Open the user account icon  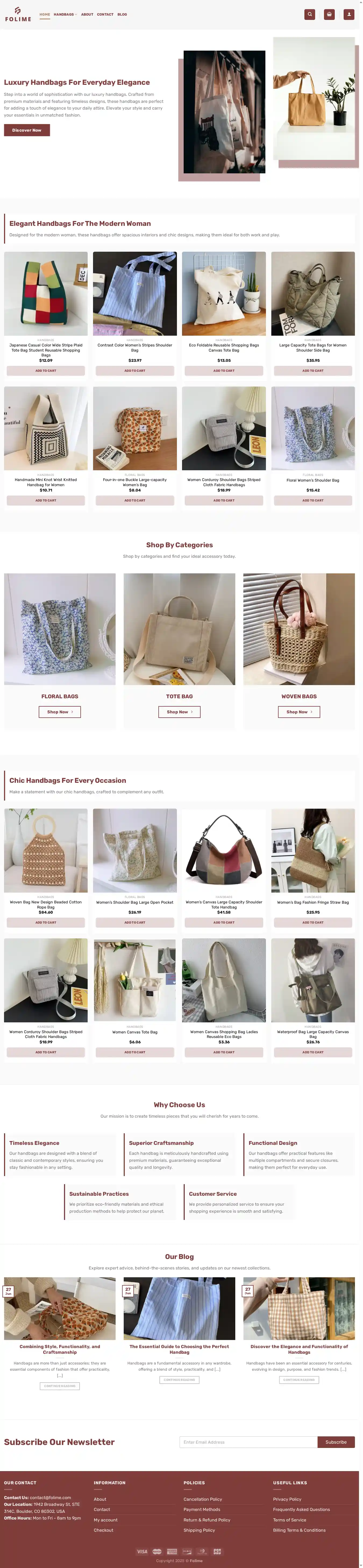(x=348, y=14)
